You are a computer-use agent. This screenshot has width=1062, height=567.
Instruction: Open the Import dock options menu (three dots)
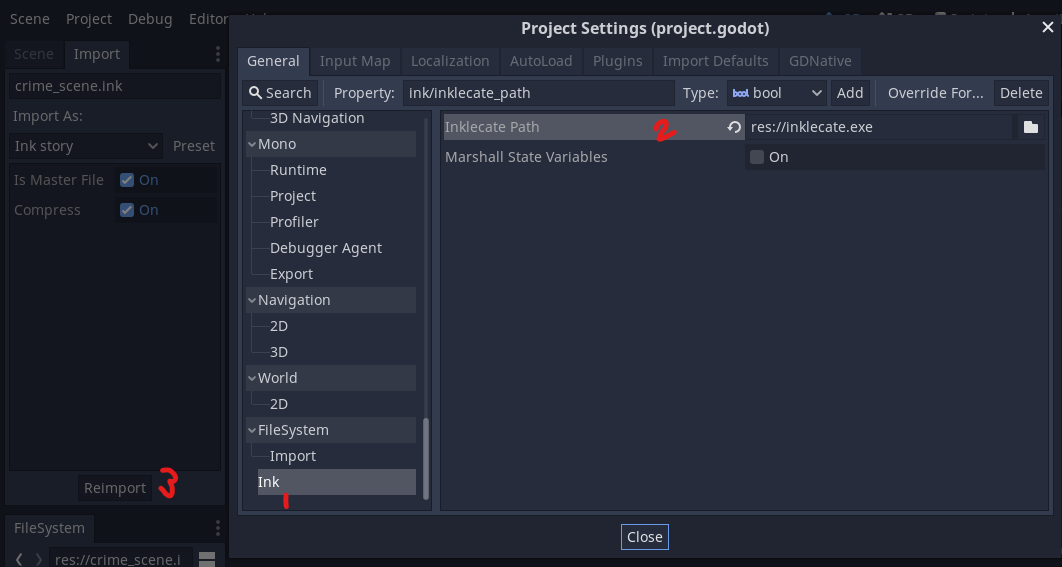click(217, 54)
